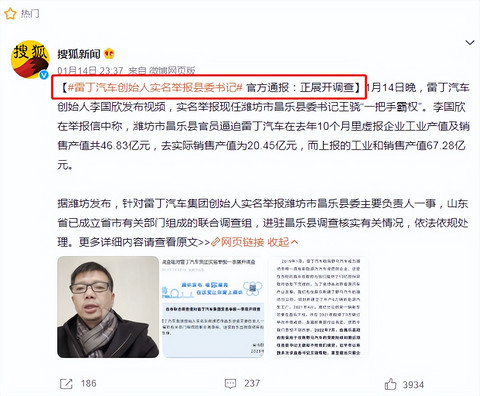
Task: Open the middle 潍坊发布 notice thumbnail
Action: tap(213, 307)
